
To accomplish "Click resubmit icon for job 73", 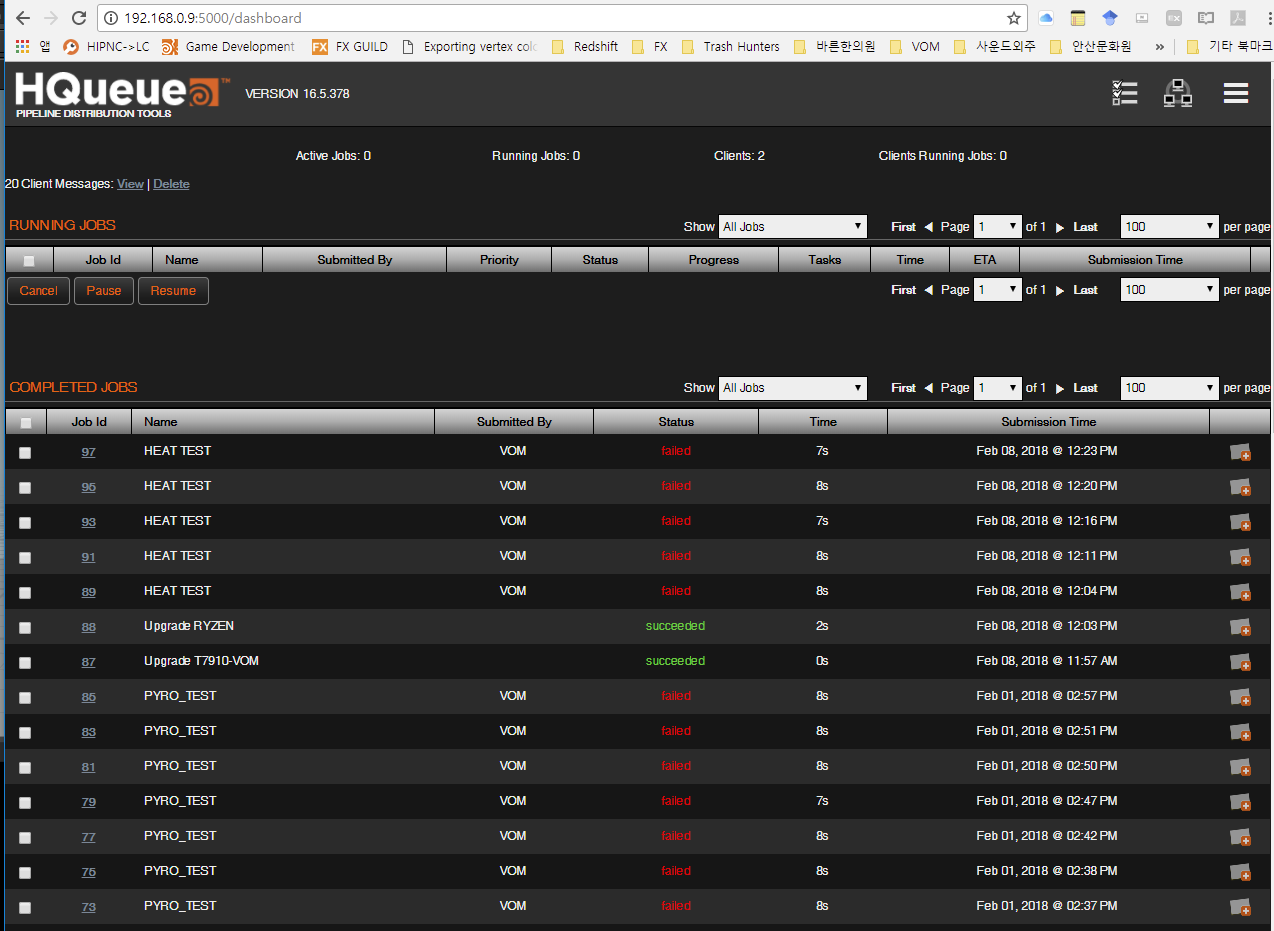I will tap(1240, 908).
